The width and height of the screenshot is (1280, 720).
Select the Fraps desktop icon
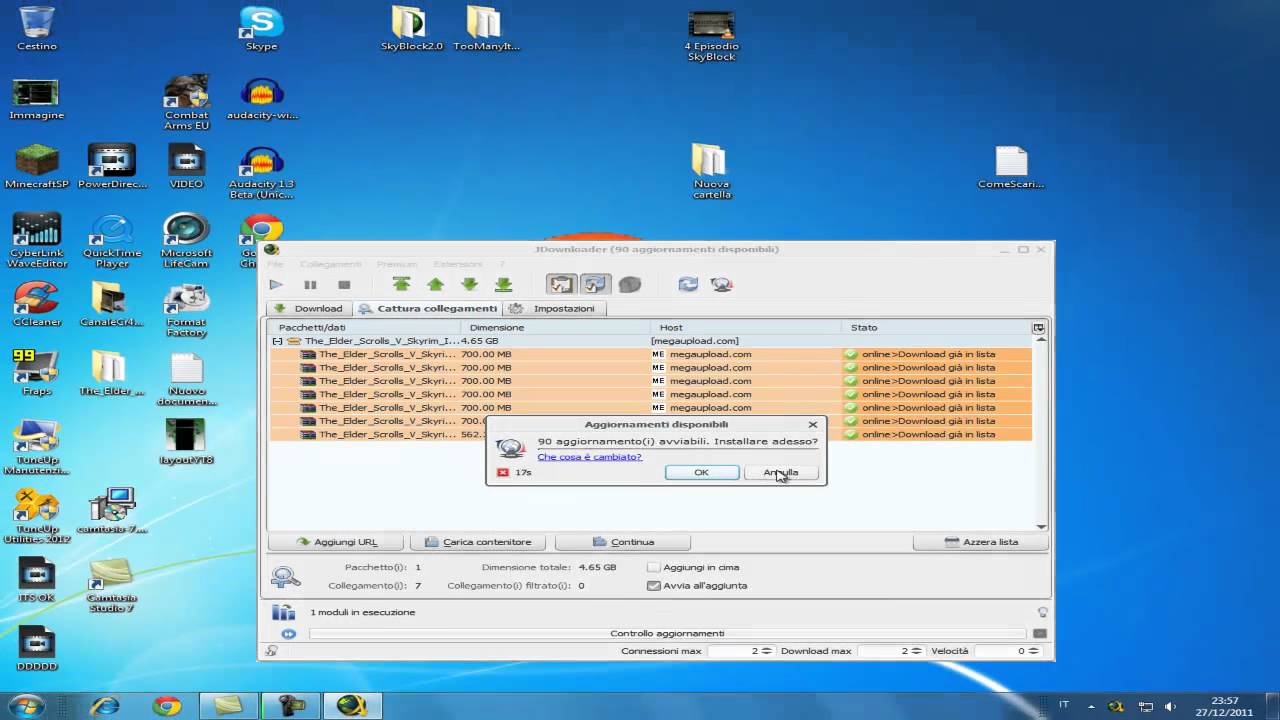point(37,374)
